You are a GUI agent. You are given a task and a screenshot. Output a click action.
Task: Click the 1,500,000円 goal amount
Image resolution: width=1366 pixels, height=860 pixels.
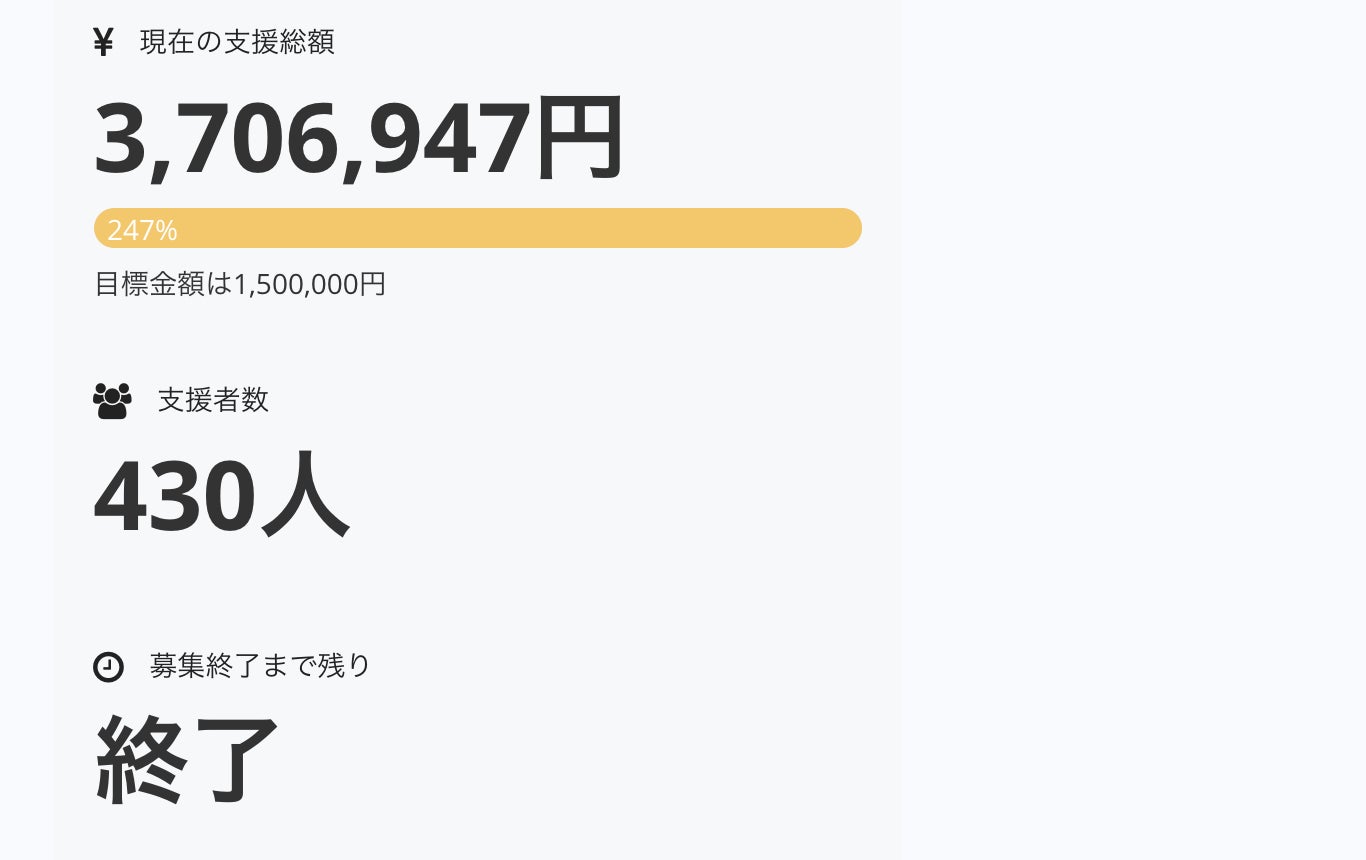(310, 284)
